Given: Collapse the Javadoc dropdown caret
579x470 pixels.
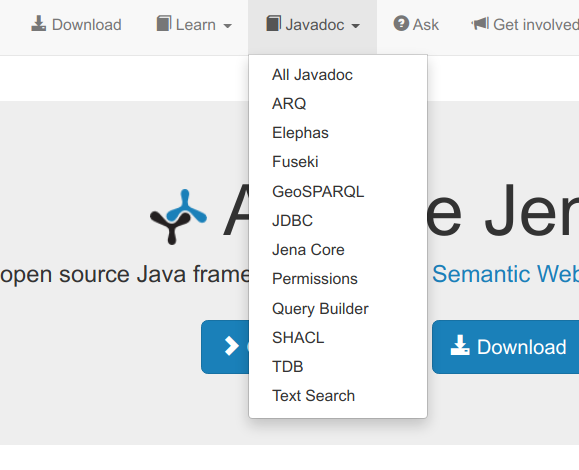Looking at the screenshot, I should tap(356, 26).
